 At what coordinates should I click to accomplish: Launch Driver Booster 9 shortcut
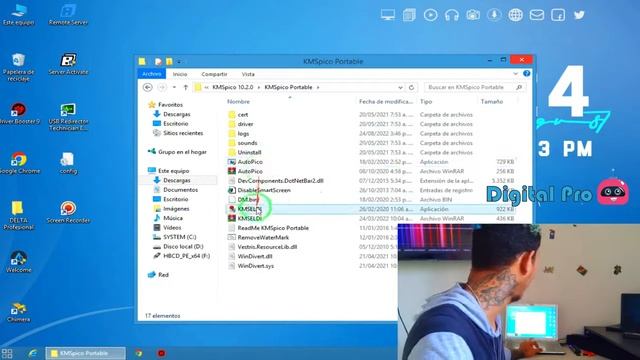coord(18,113)
